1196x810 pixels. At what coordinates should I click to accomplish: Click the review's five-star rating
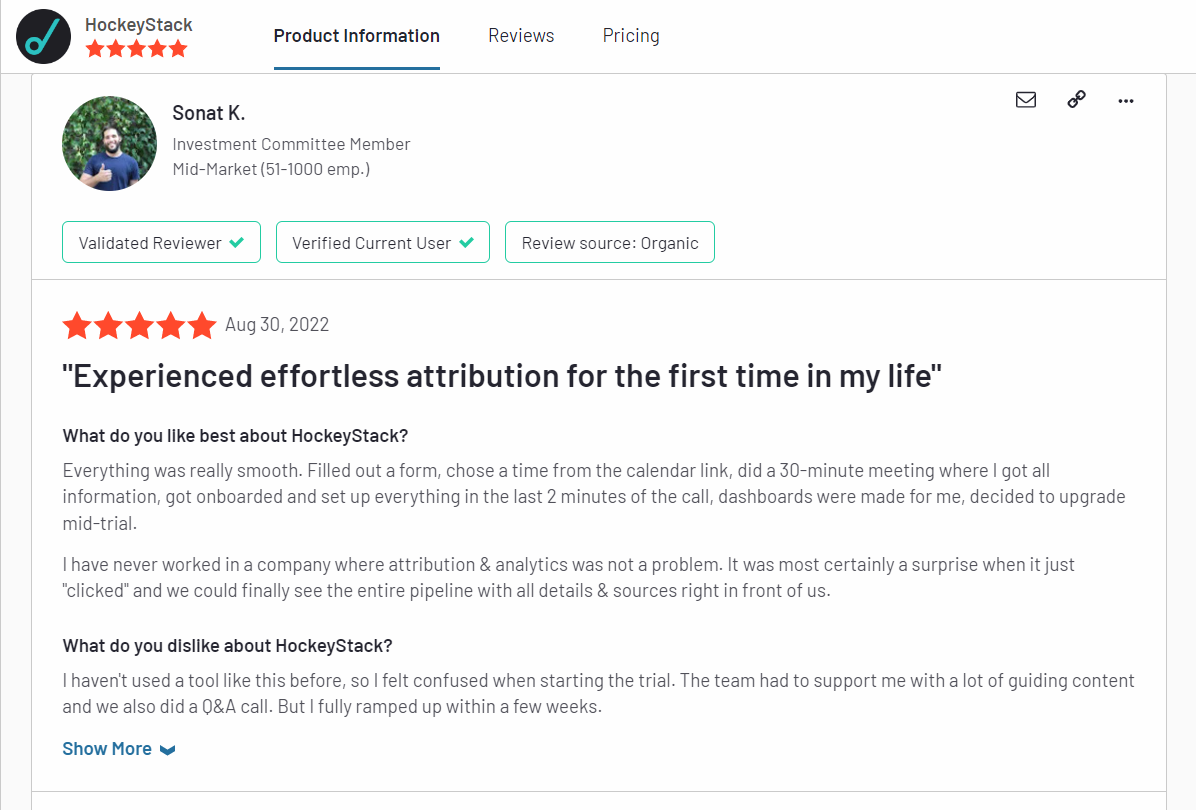(x=139, y=325)
